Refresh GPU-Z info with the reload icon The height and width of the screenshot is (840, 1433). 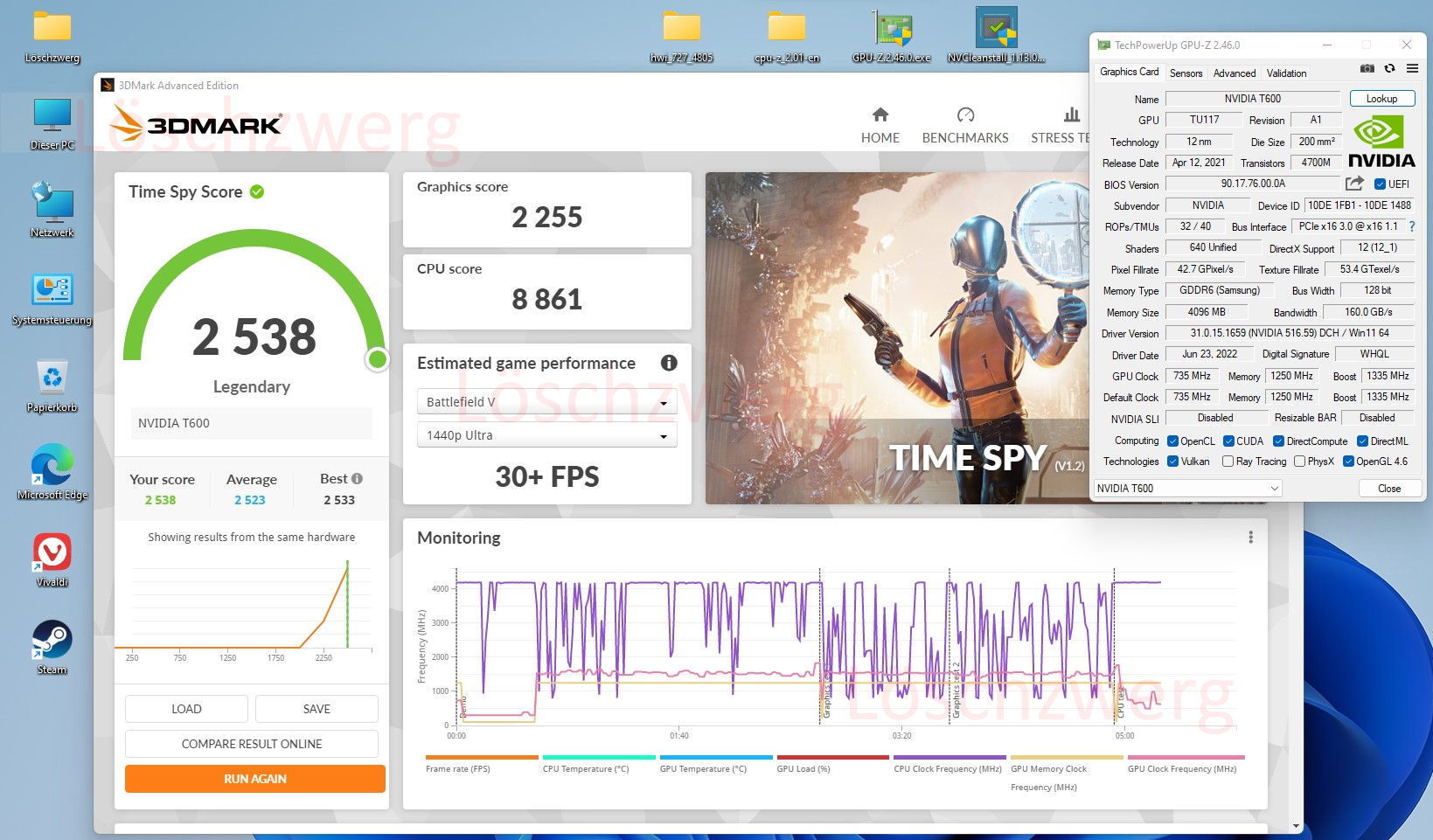1389,68
